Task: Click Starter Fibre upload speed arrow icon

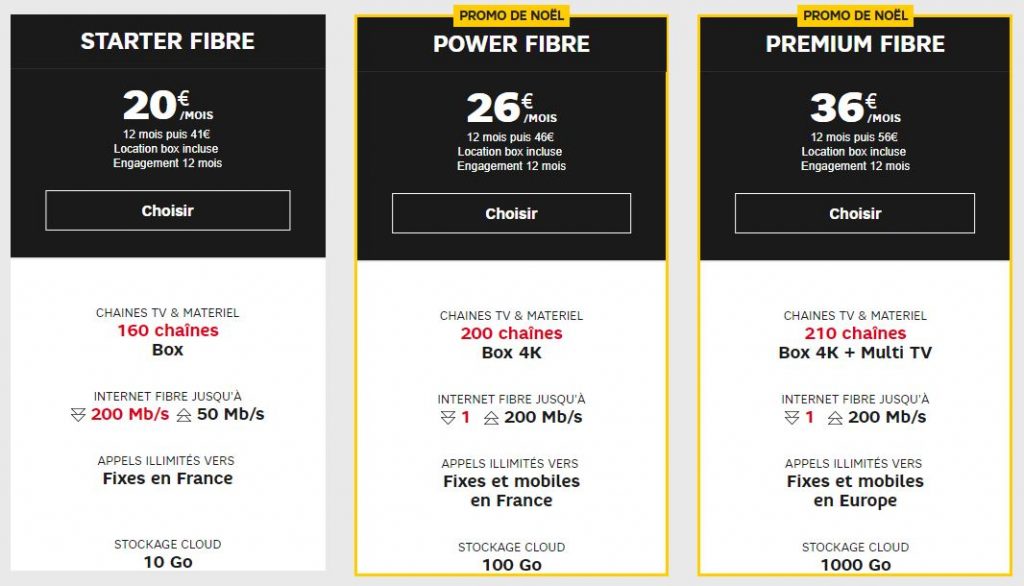Action: (x=184, y=415)
